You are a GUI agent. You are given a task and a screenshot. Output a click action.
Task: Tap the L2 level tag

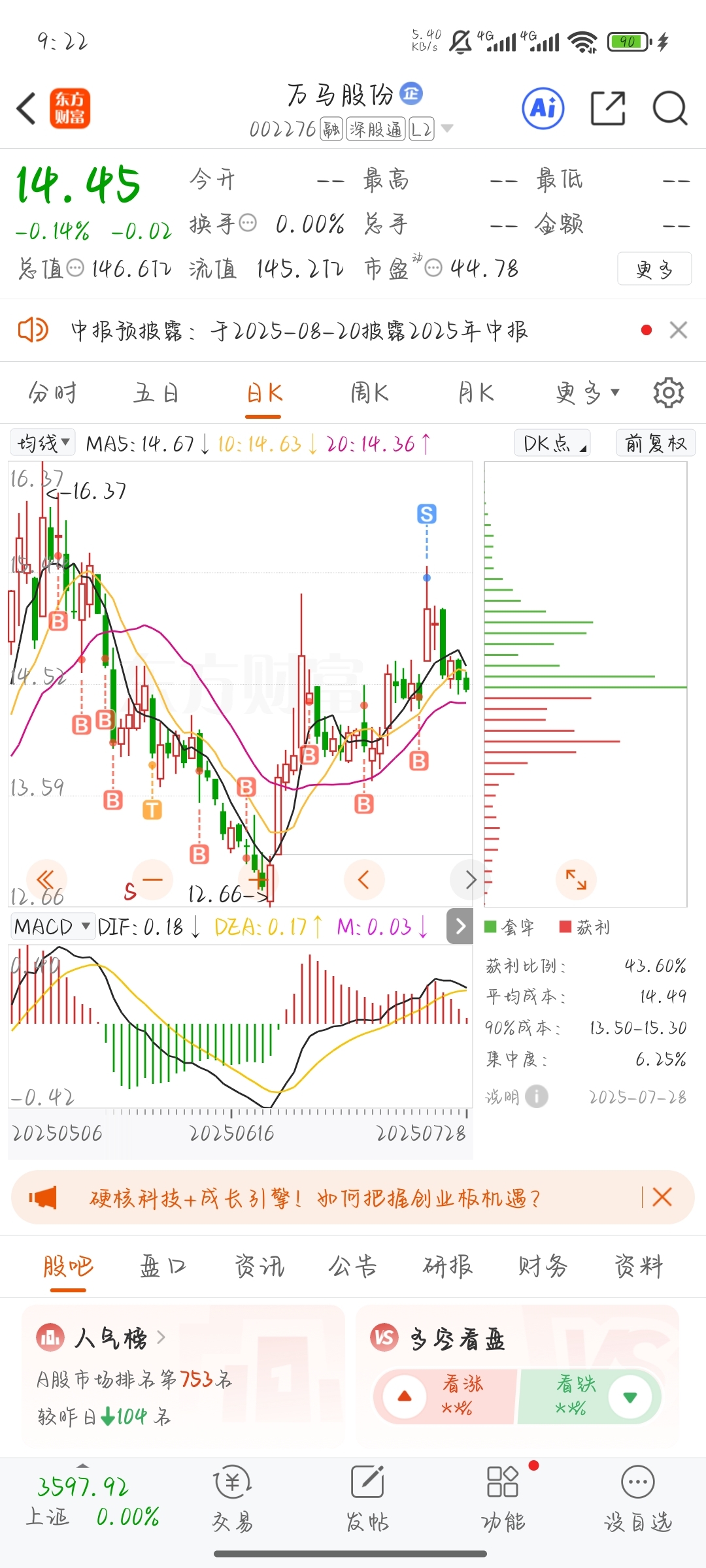[422, 129]
